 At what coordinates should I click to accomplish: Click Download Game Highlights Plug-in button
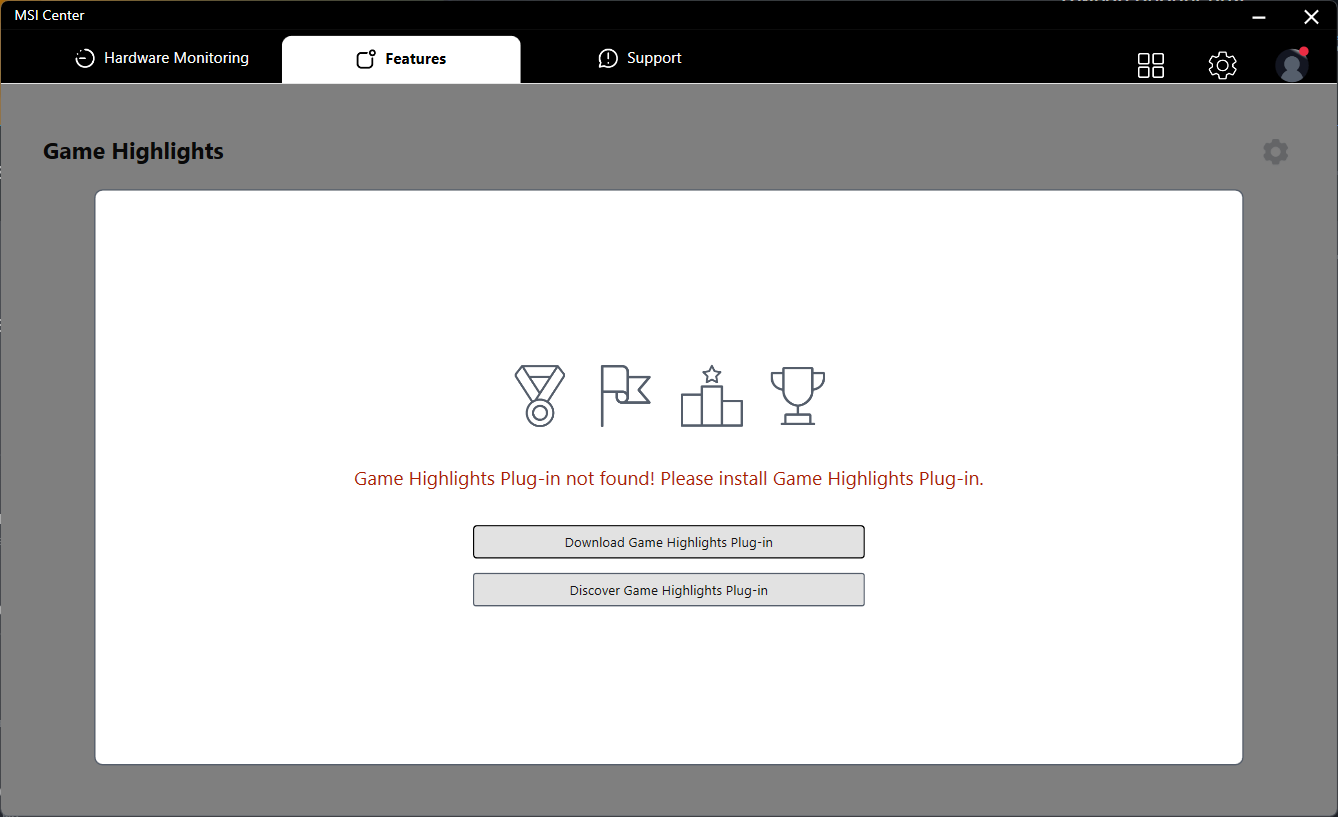coord(668,542)
